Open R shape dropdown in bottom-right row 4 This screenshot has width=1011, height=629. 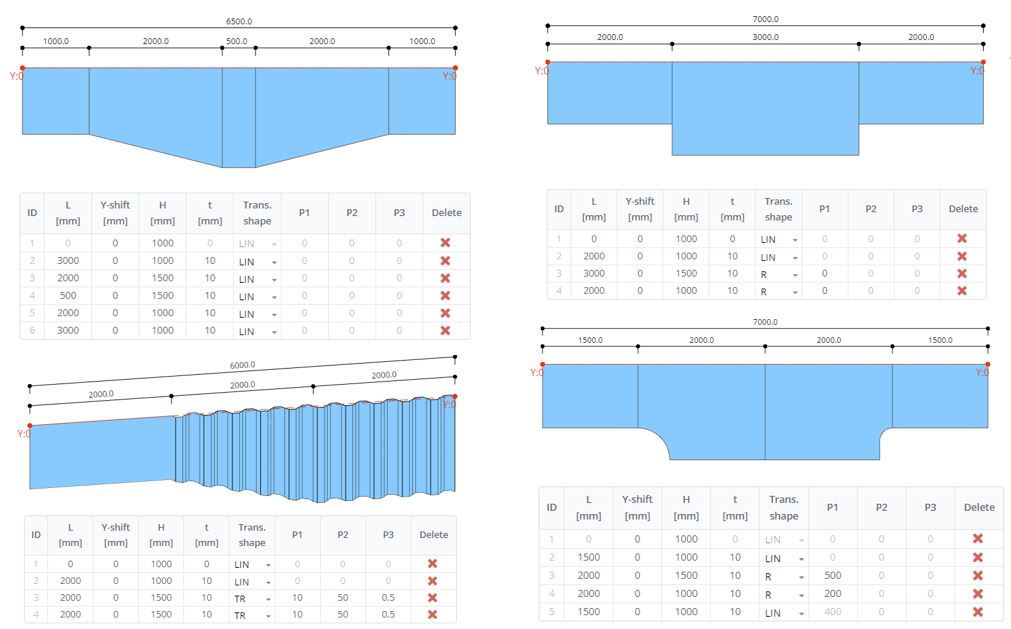point(783,594)
